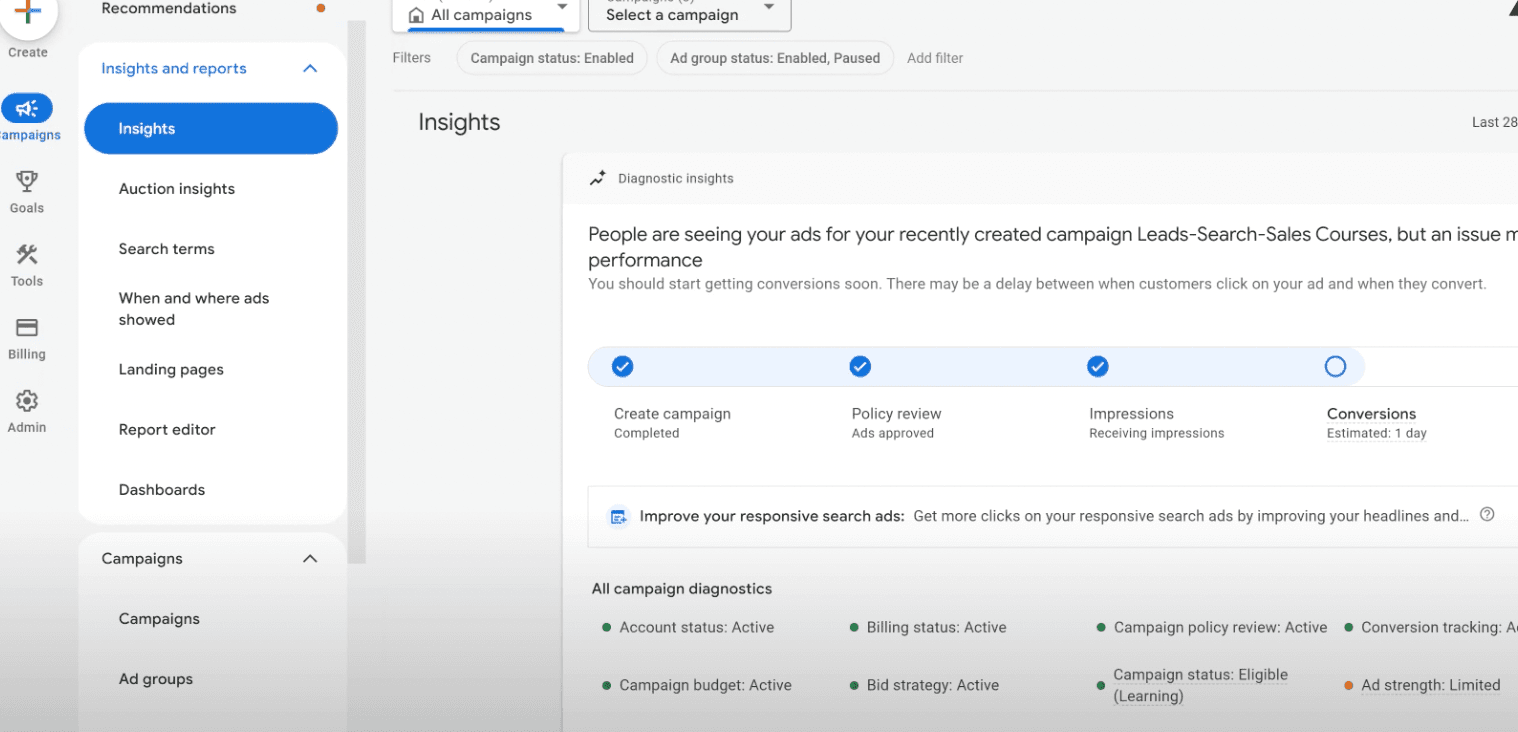Open the All campaigns dropdown
1518x732 pixels.
(485, 13)
